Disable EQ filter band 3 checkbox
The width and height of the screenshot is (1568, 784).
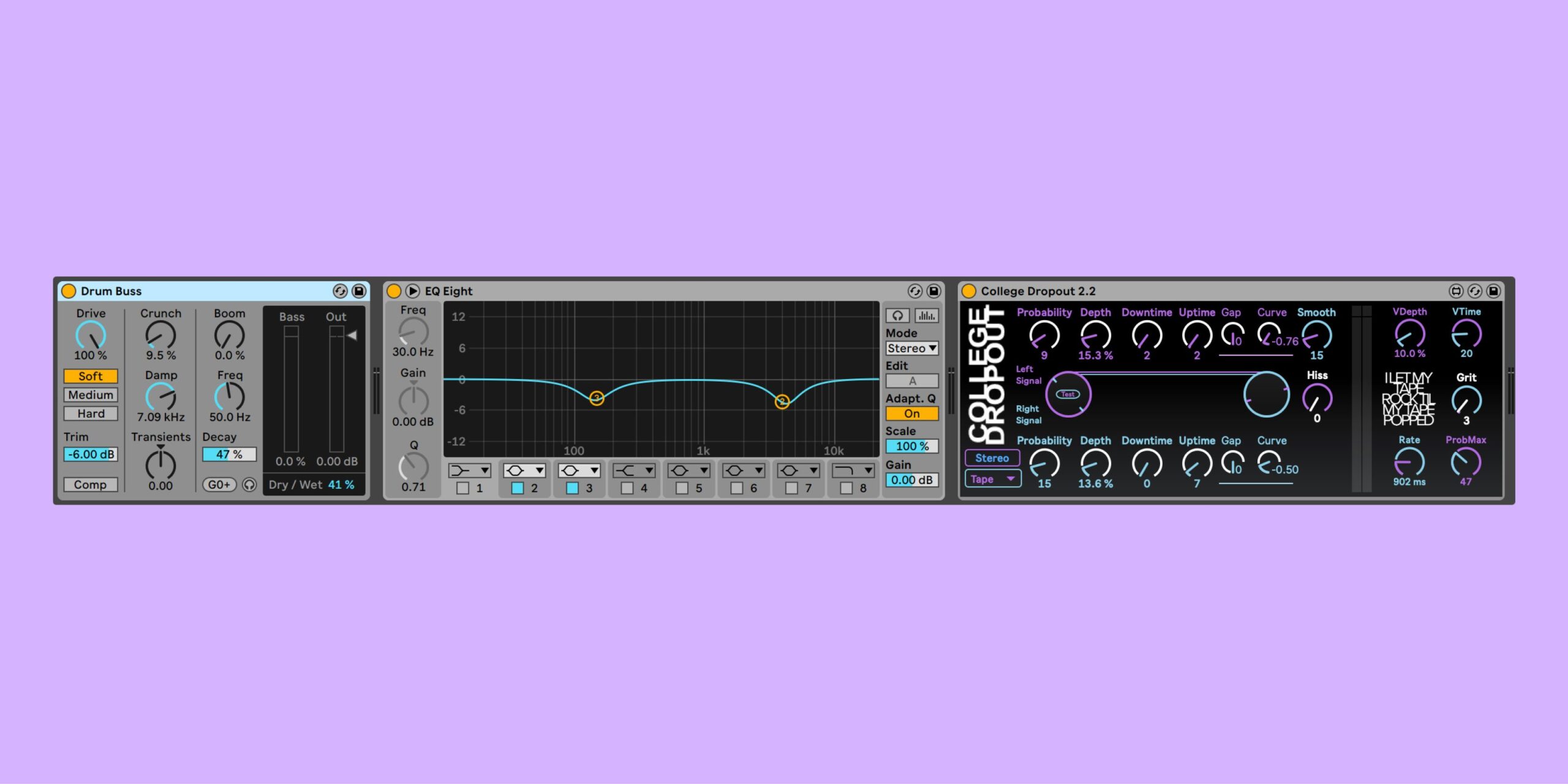coord(572,488)
